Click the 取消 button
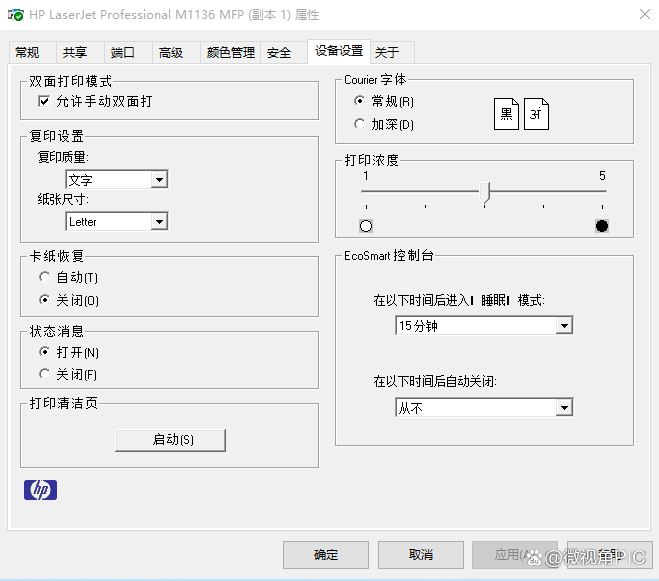The width and height of the screenshot is (659, 581). click(x=421, y=555)
